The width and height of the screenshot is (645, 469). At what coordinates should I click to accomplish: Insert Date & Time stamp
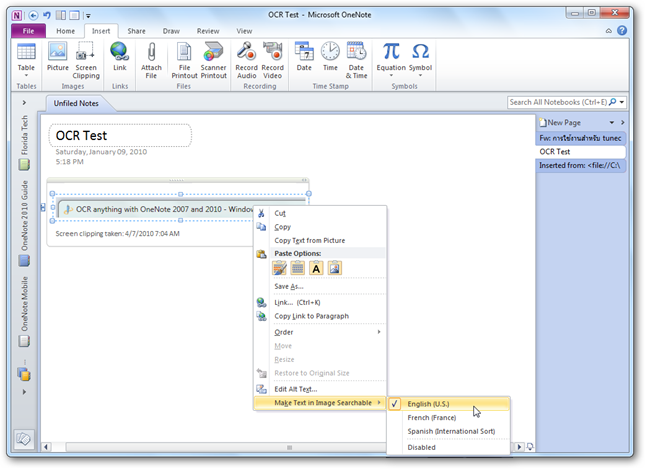pyautogui.click(x=356, y=60)
